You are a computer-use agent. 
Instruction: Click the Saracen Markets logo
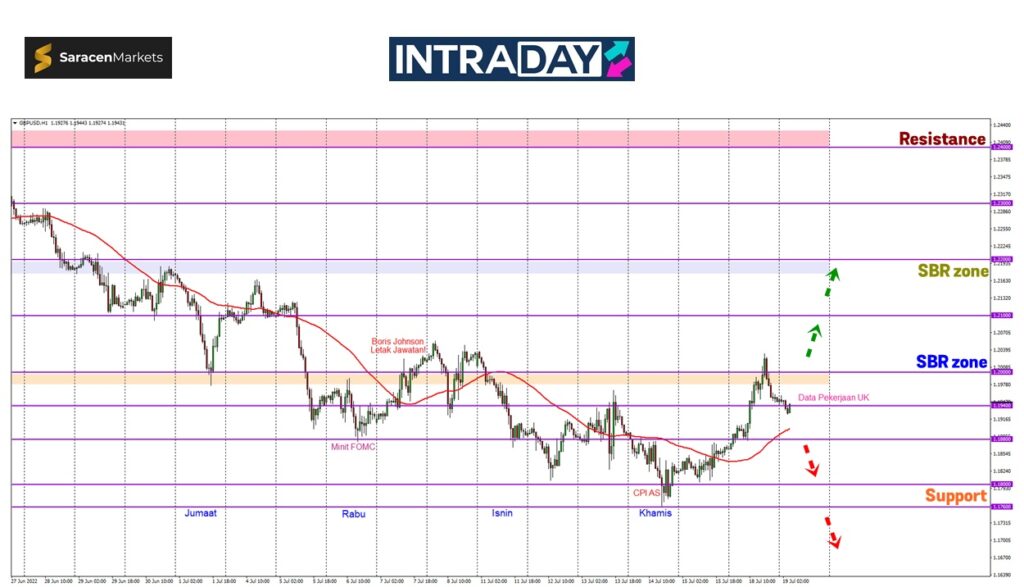98,58
